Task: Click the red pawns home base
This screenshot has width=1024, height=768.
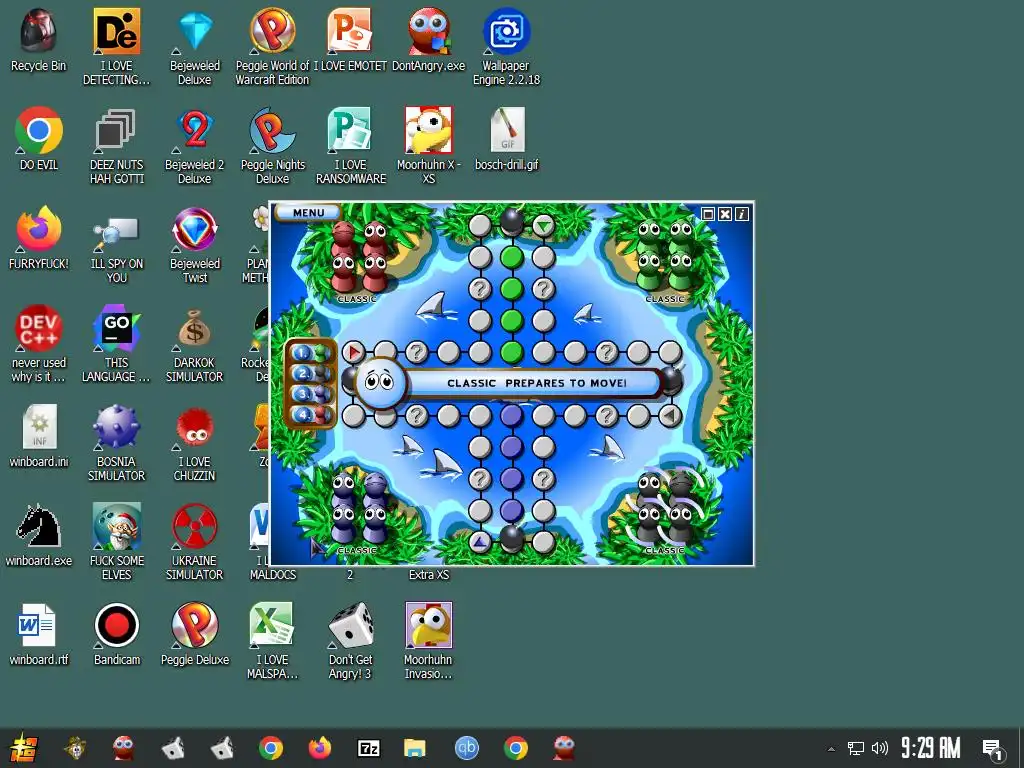Action: [x=358, y=259]
